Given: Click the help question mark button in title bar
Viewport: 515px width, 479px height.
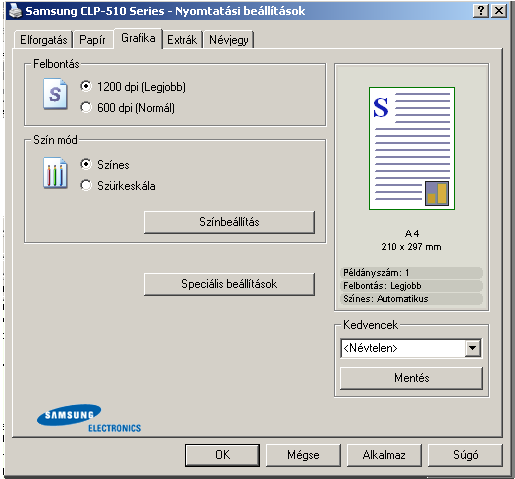Looking at the screenshot, I should (x=481, y=11).
